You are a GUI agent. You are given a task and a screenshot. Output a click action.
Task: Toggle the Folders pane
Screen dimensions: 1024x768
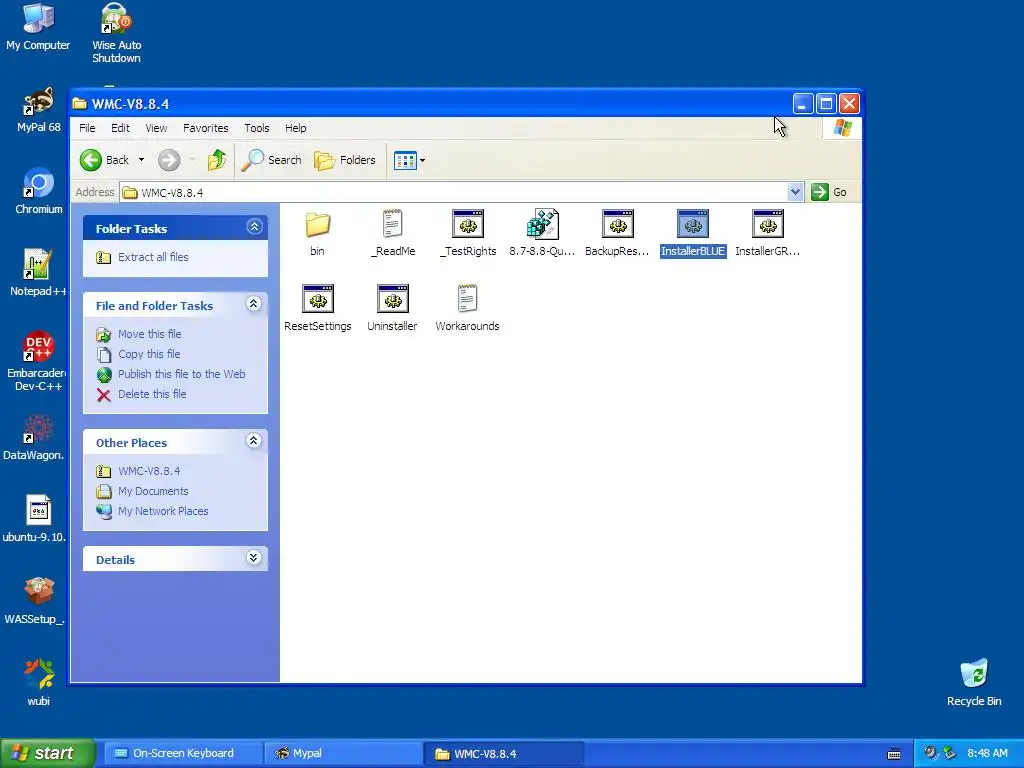pos(345,160)
